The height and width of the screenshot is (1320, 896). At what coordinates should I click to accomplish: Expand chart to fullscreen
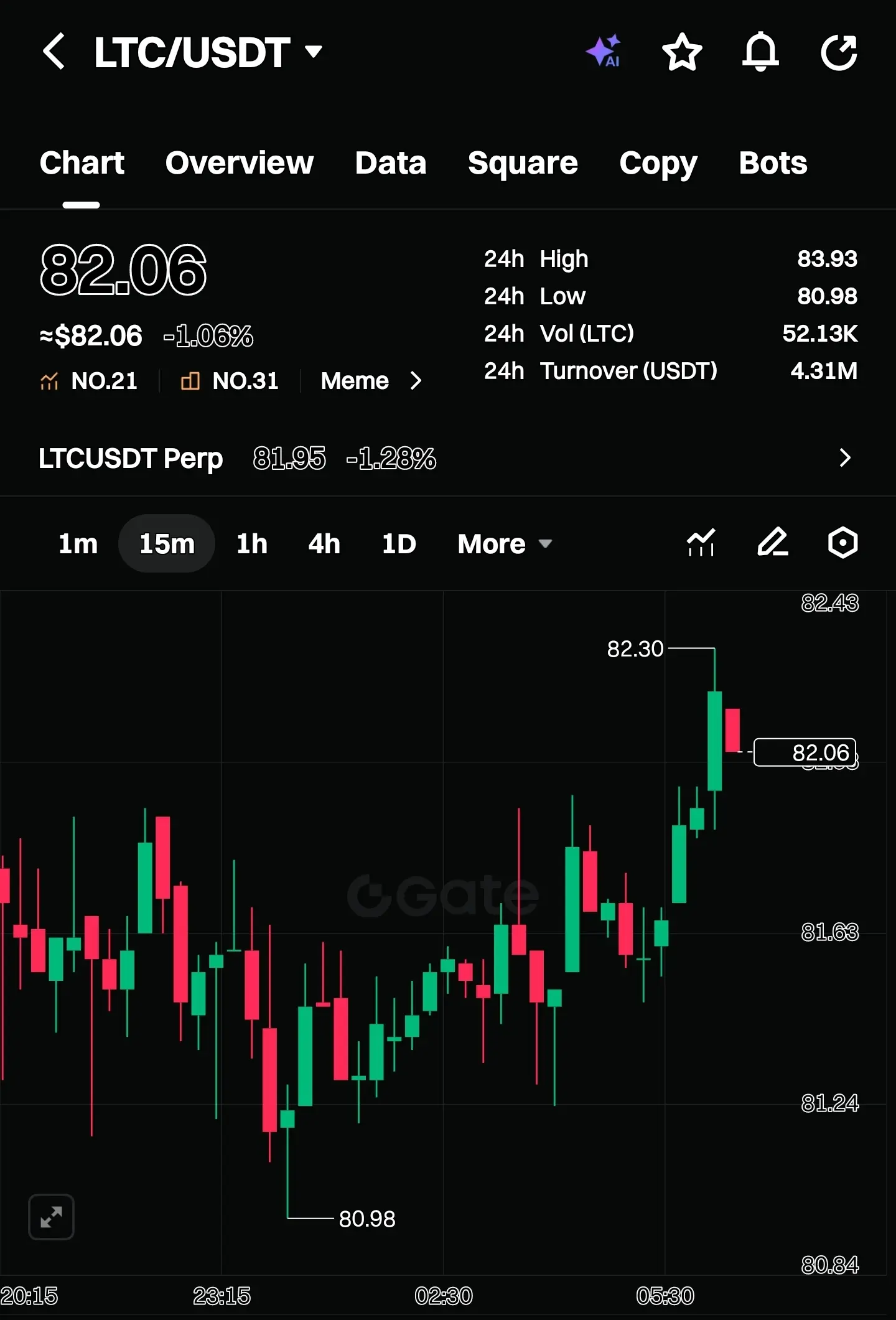(51, 1217)
